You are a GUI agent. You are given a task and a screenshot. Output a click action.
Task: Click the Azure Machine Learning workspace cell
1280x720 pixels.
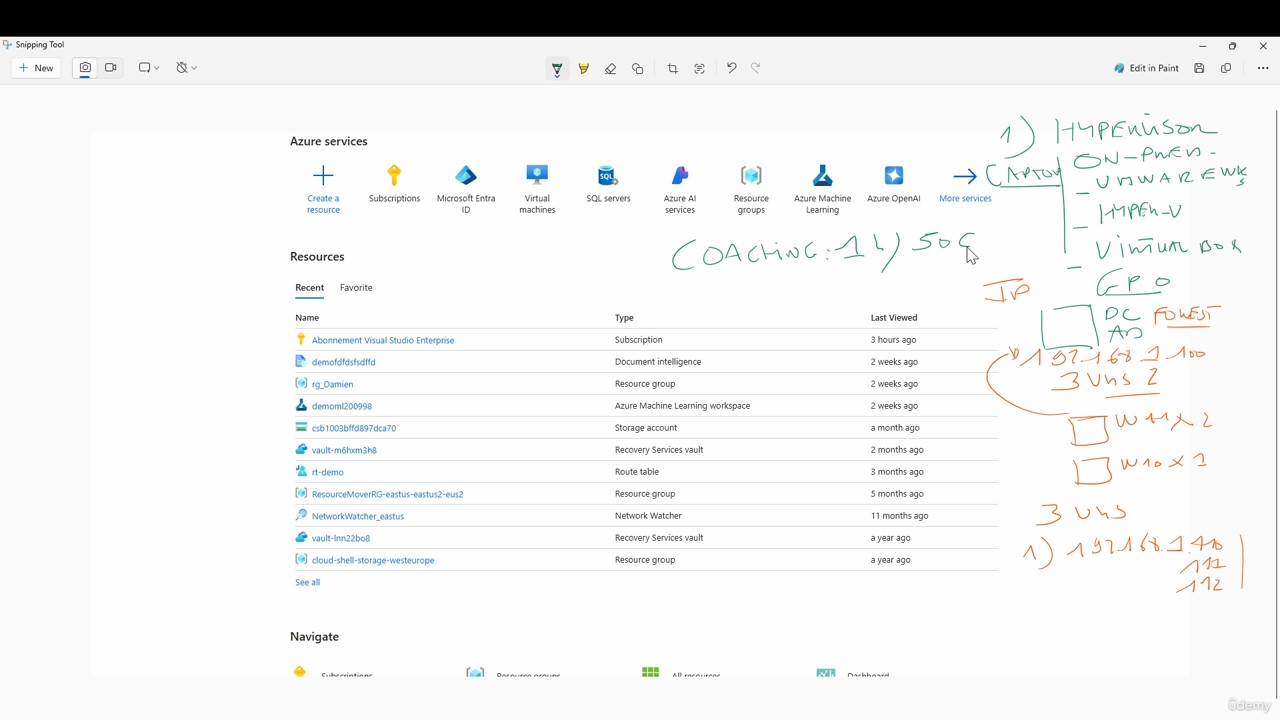click(682, 406)
